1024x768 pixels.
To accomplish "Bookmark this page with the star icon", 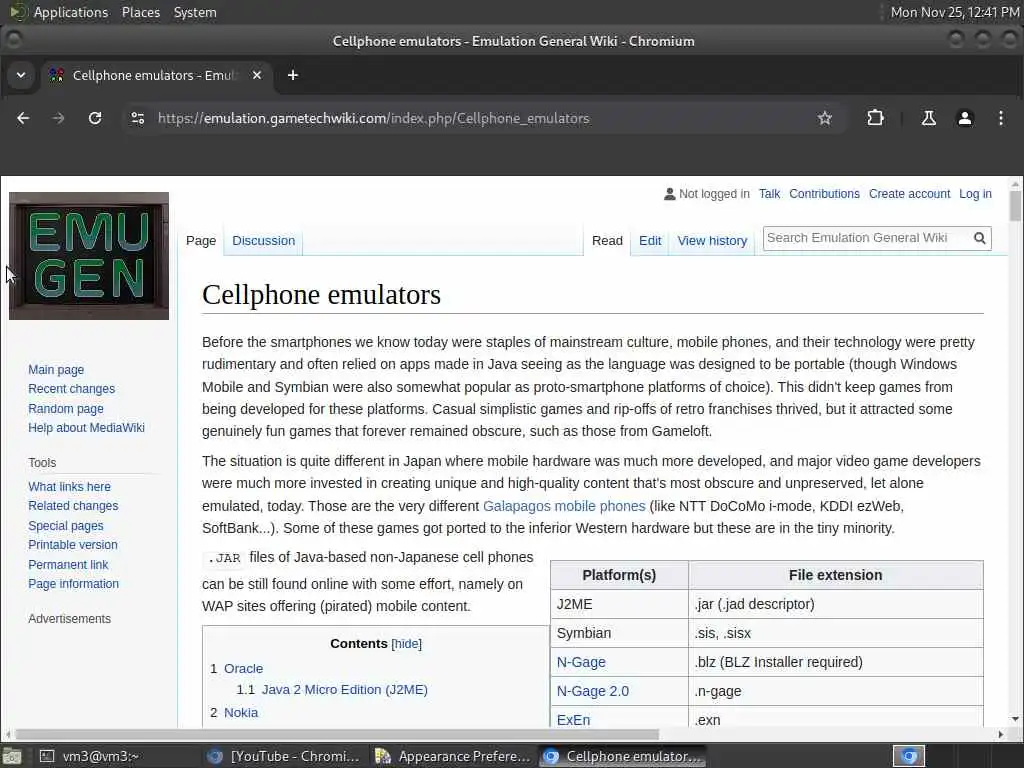I will pos(825,118).
